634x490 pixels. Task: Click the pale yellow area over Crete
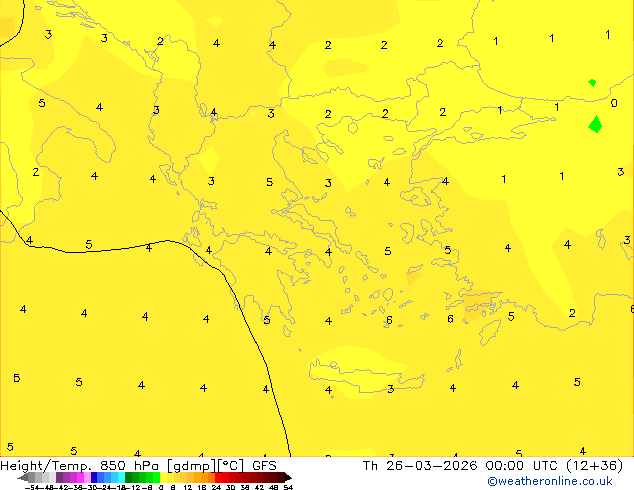pyautogui.click(x=360, y=370)
